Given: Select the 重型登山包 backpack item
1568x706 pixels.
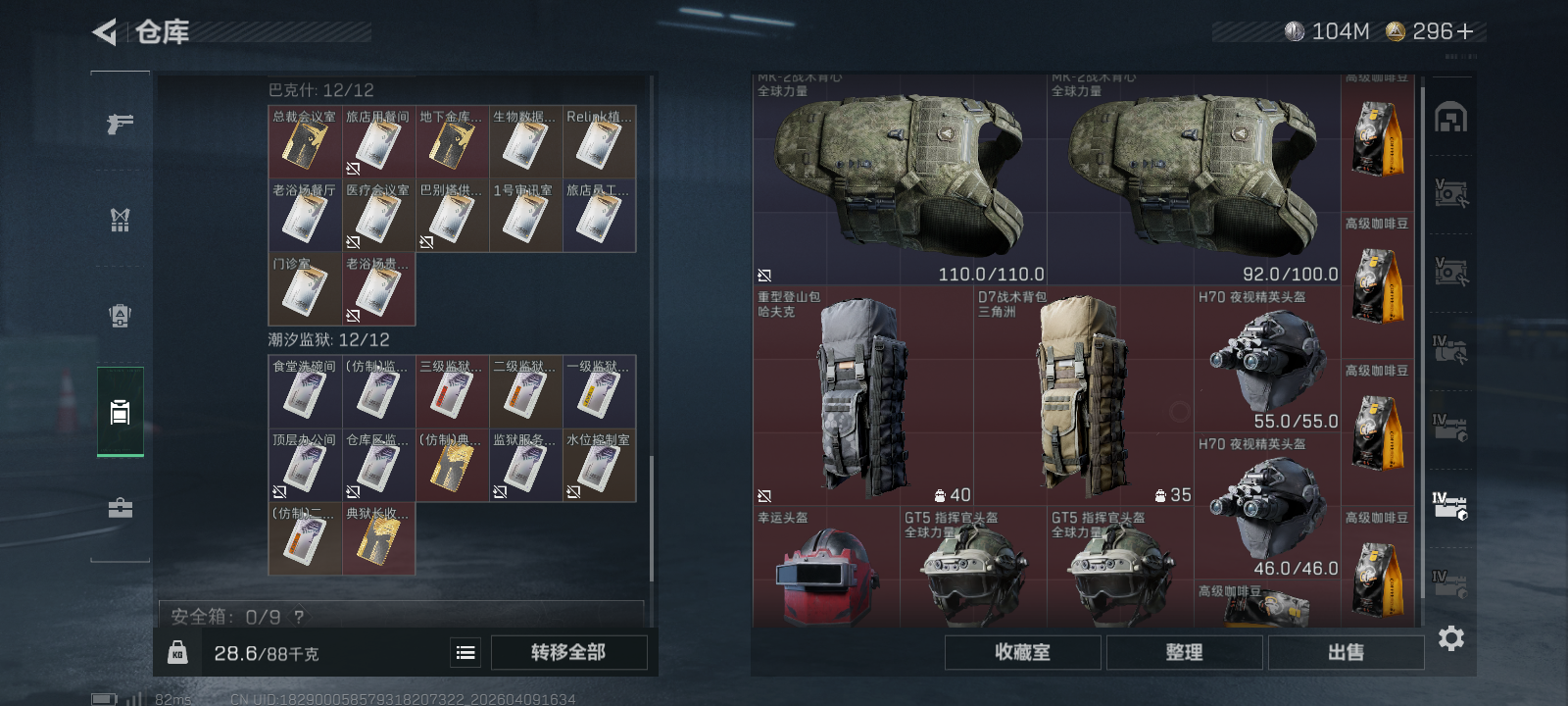Looking at the screenshot, I should pos(862,396).
